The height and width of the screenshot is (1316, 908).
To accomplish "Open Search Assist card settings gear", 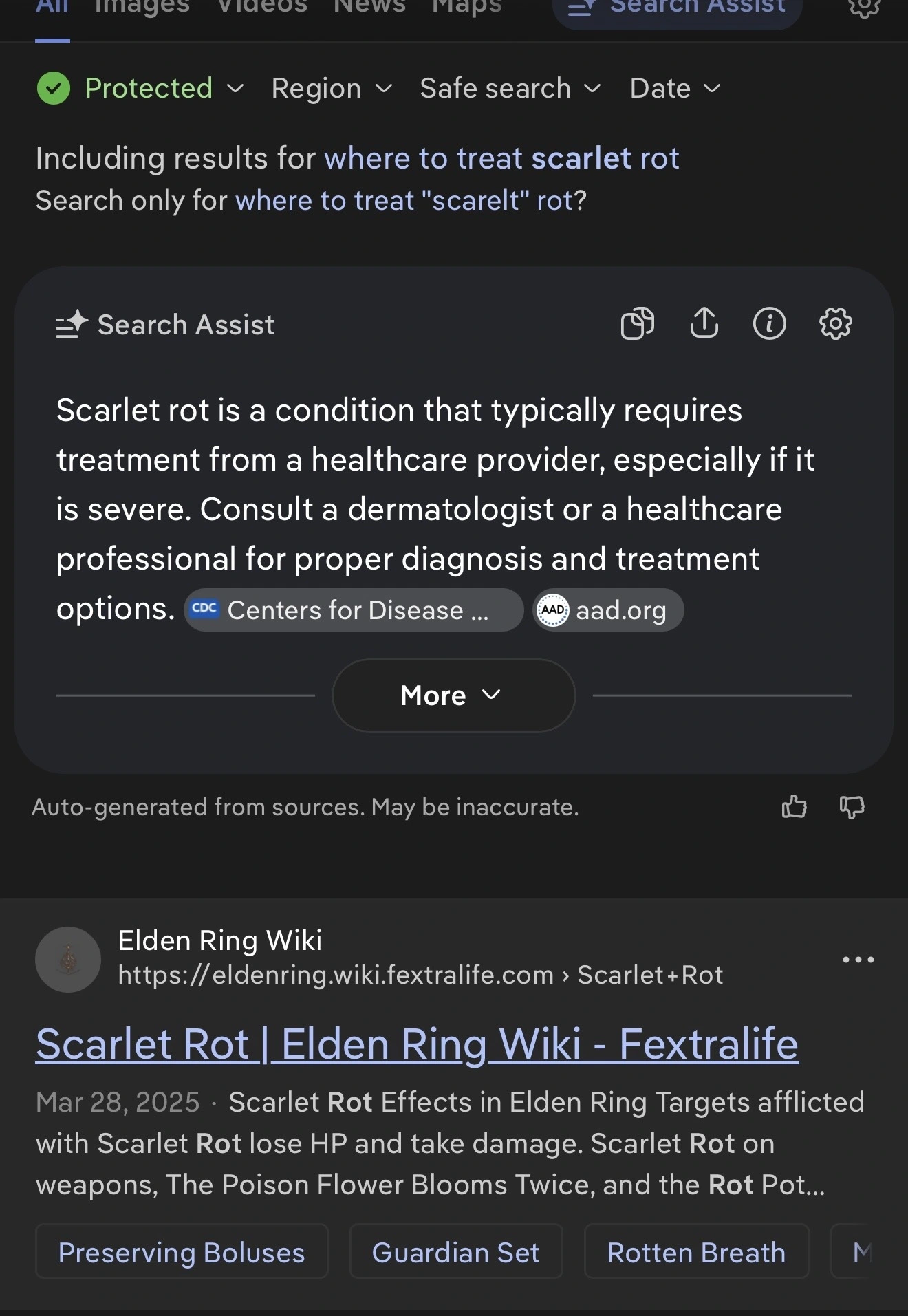I will tap(835, 323).
